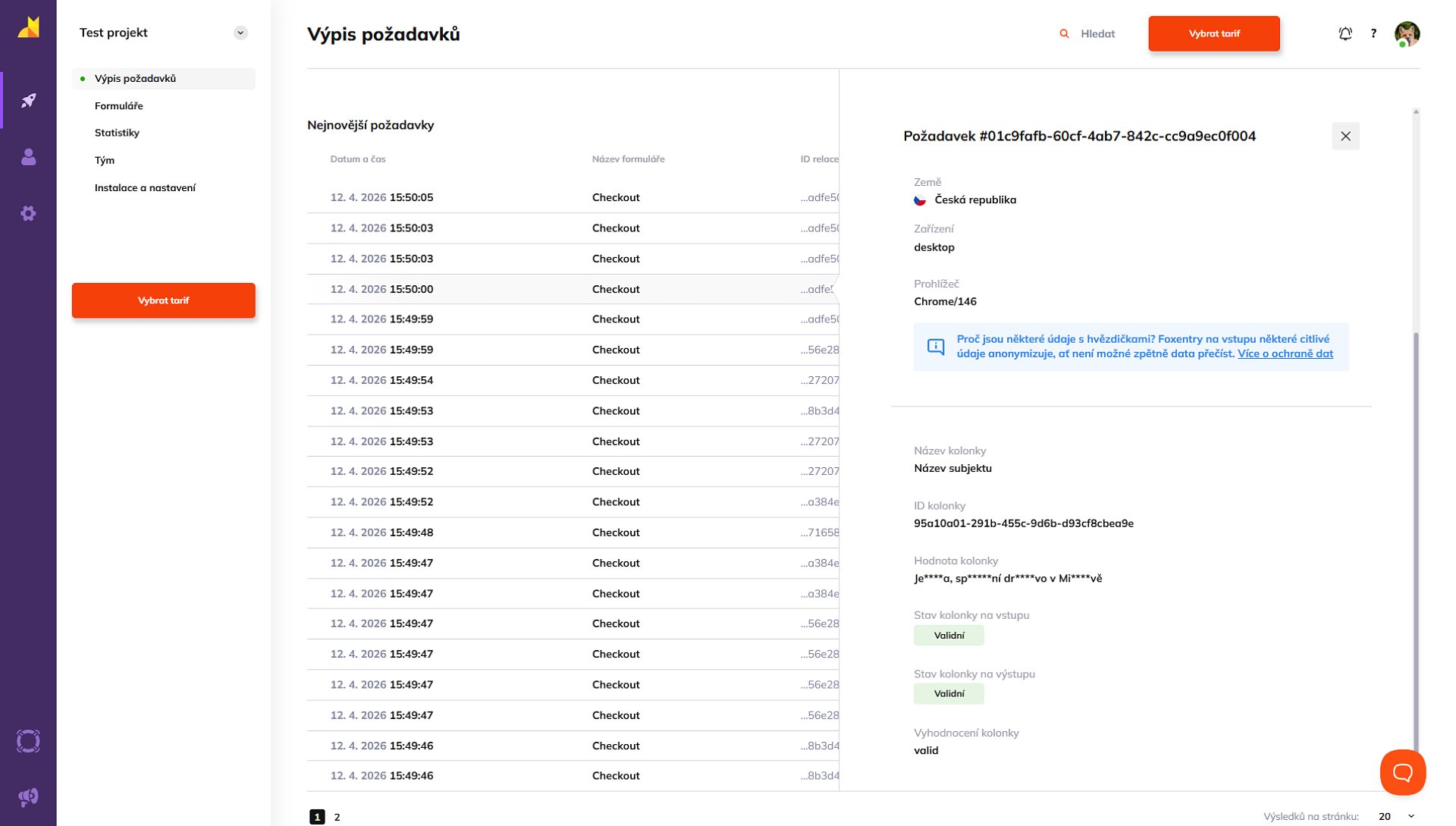1456x826 pixels.
Task: Open the Formuláře menu item
Action: click(119, 105)
